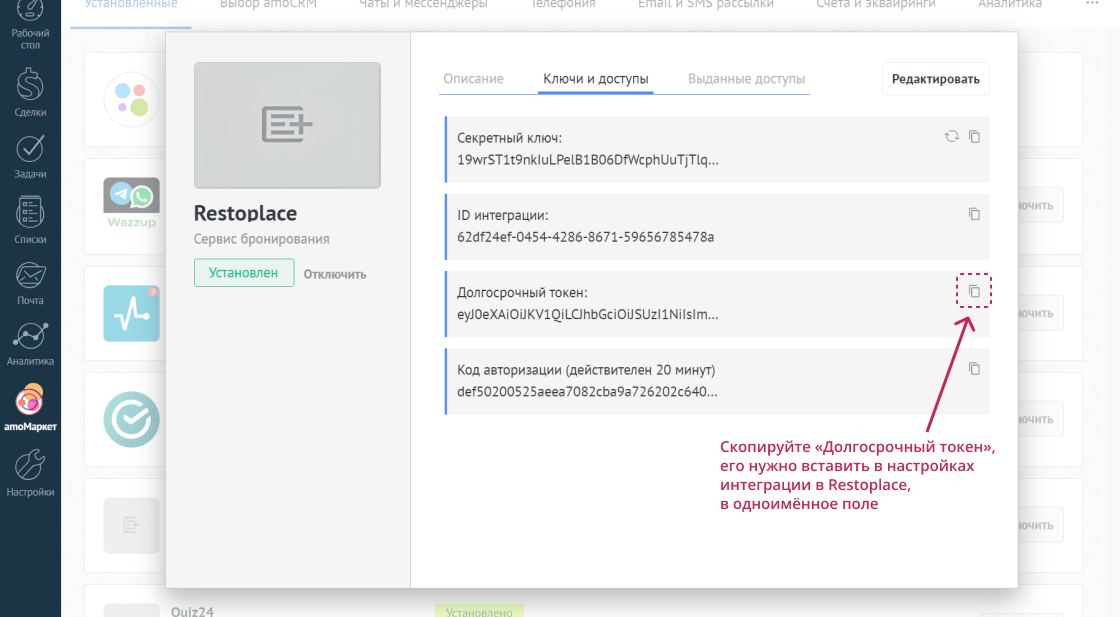Switch to the Выданные доступы tab
This screenshot has width=1120, height=617.
coord(747,78)
